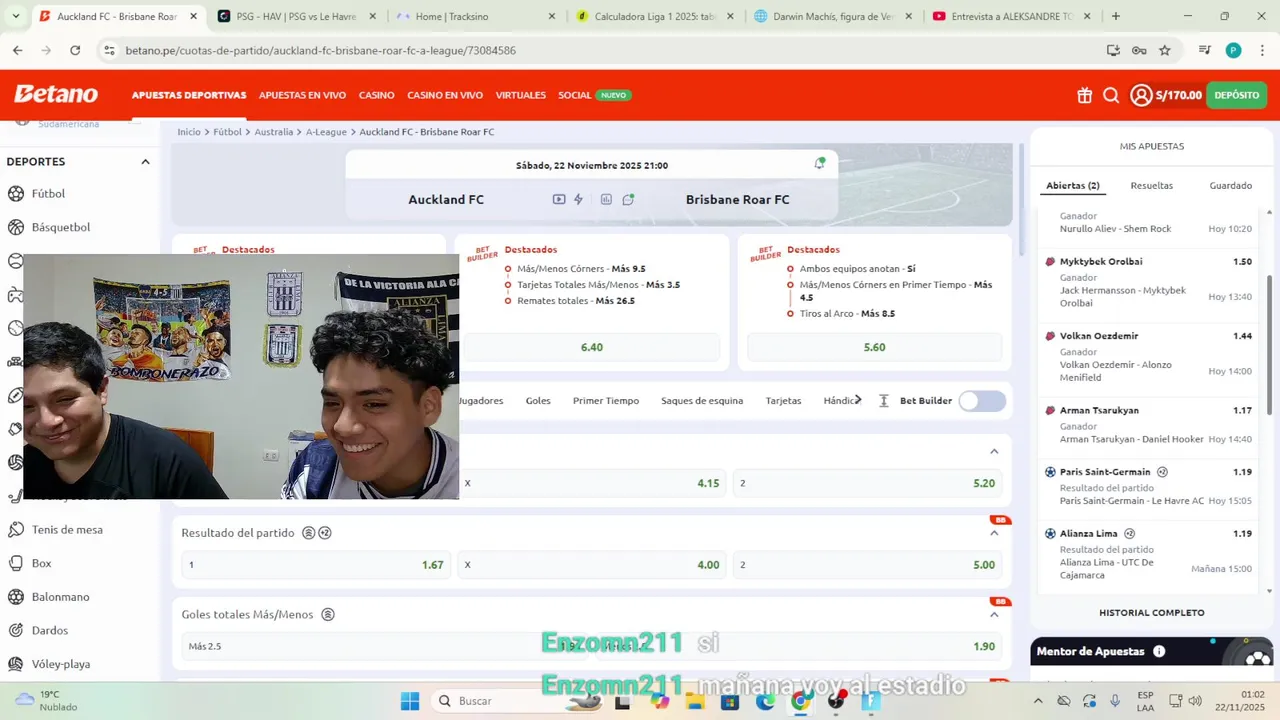The height and width of the screenshot is (720, 1280).
Task: Click the A-League breadcrumb link
Action: click(326, 132)
